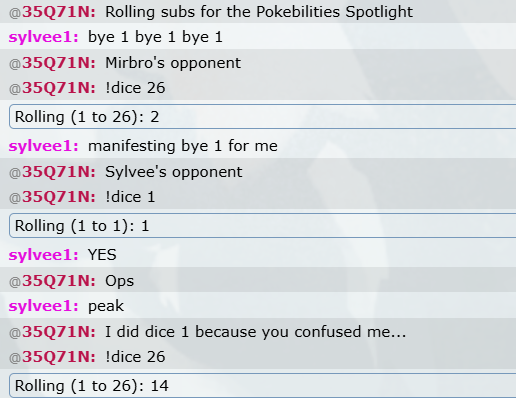The width and height of the screenshot is (516, 398).
Task: Click 'because you confused me...' message text
Action: click(x=301, y=332)
